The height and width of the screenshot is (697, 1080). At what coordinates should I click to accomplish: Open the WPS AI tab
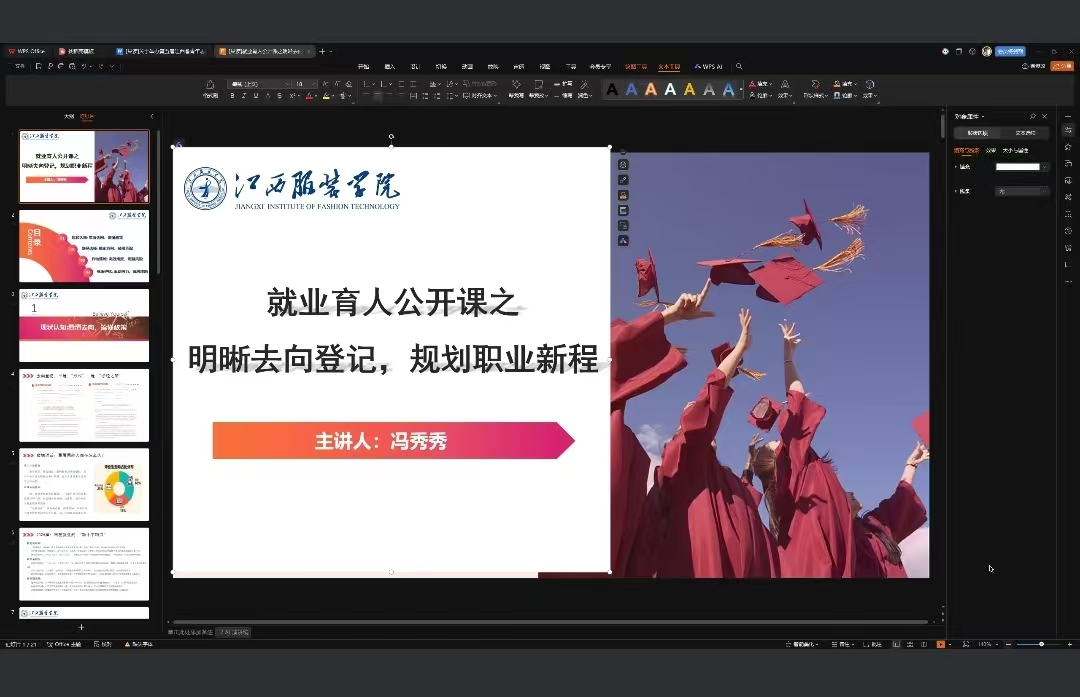click(708, 66)
